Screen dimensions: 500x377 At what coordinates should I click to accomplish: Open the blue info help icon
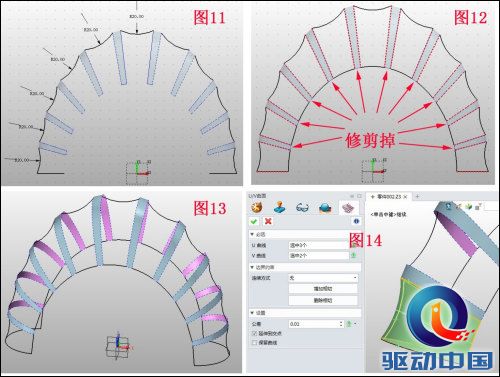356,221
